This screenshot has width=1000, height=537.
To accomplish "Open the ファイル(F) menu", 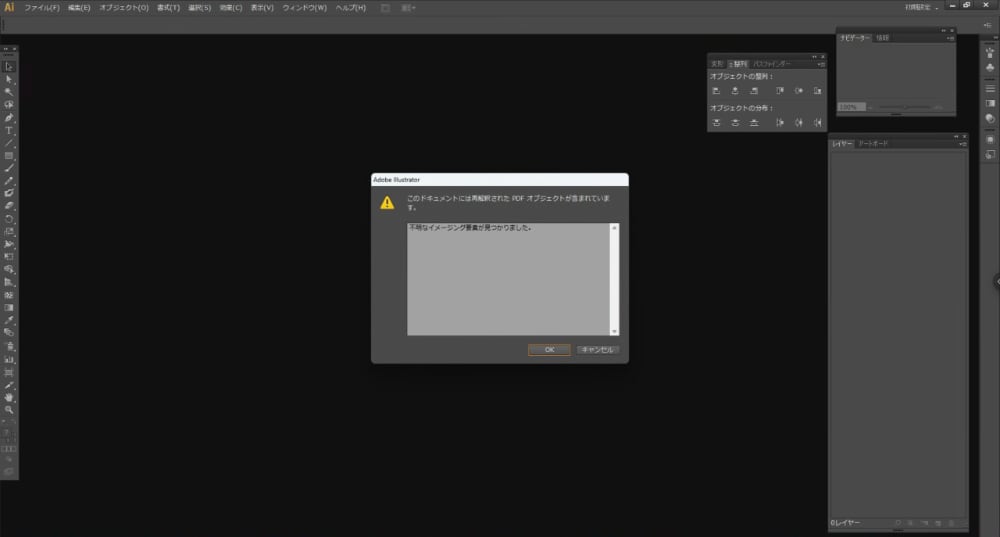I will pos(41,8).
